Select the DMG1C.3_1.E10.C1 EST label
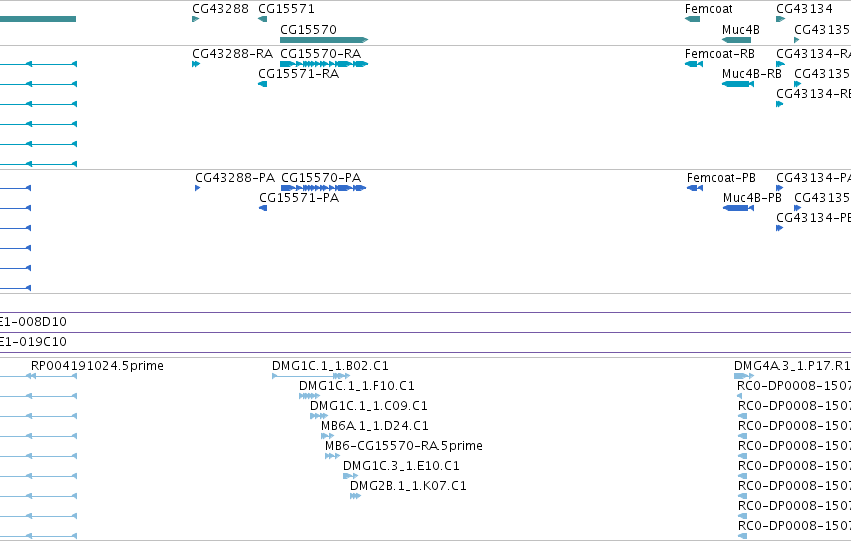This screenshot has width=851, height=541. (x=401, y=466)
